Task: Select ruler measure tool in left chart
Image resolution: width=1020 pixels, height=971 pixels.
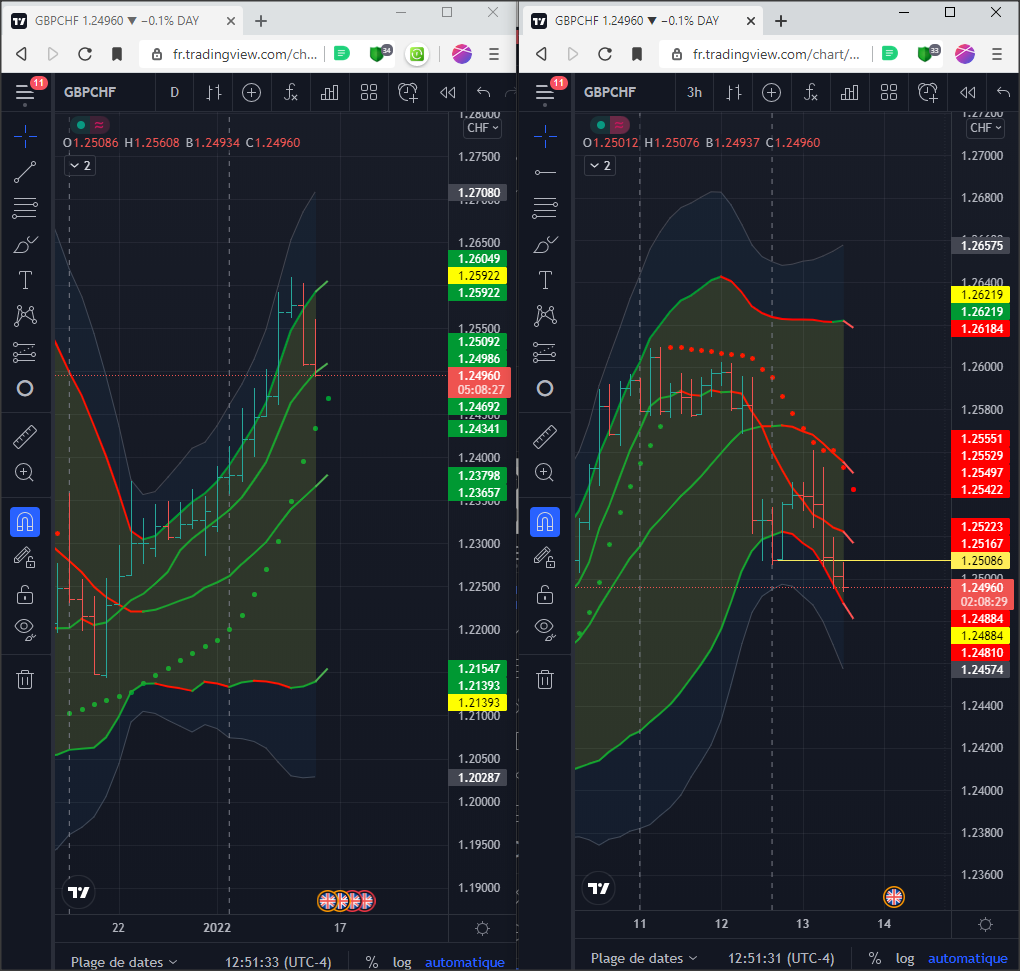Action: [x=25, y=436]
